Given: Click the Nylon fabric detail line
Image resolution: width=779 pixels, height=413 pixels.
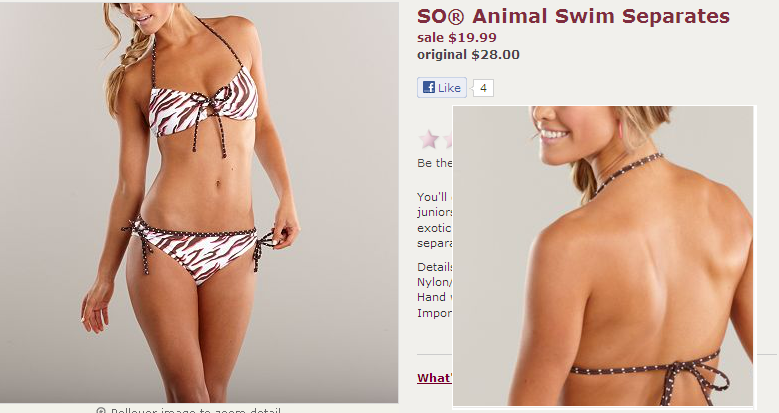Looking at the screenshot, I should point(435,282).
